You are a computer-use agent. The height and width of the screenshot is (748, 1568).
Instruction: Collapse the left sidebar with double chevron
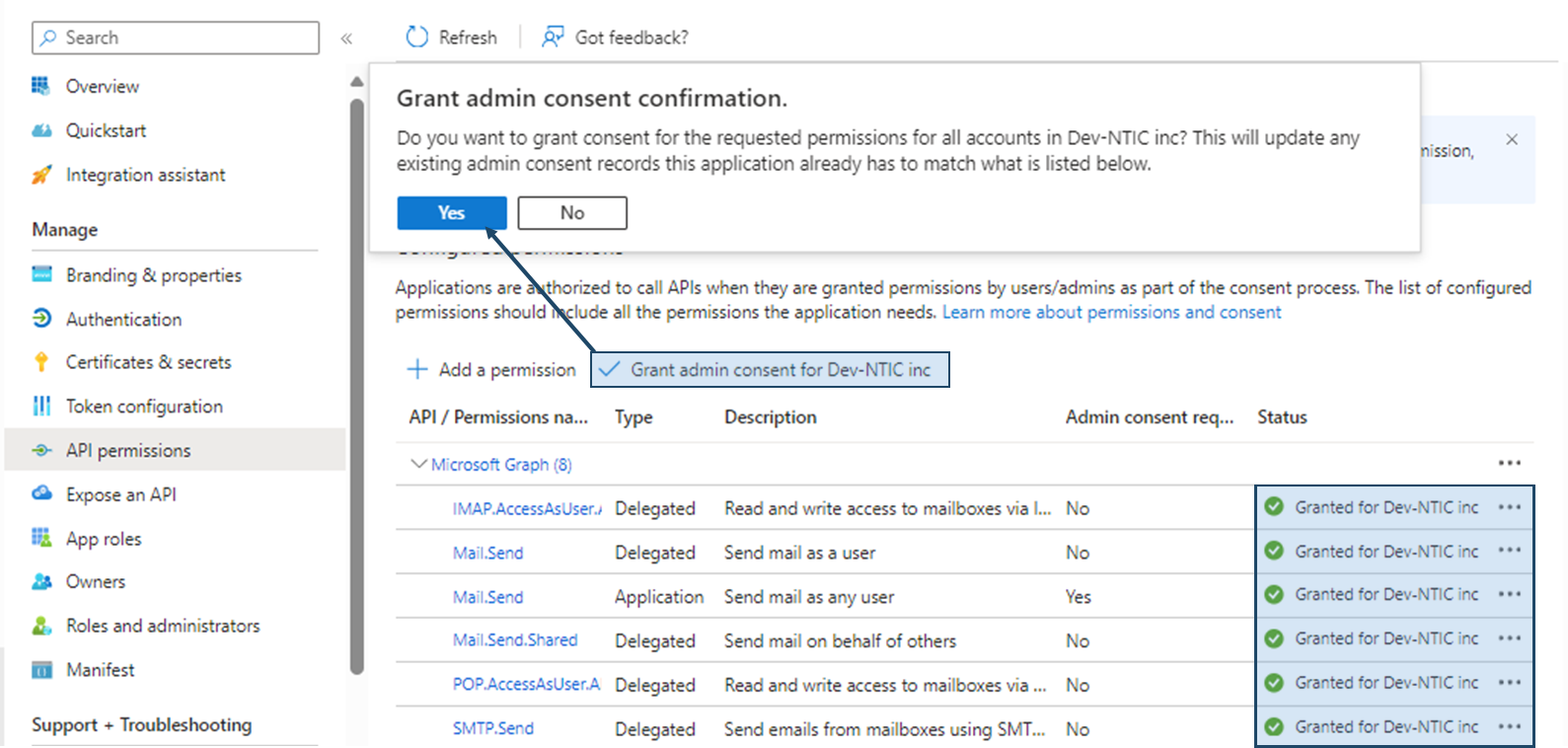click(x=346, y=38)
